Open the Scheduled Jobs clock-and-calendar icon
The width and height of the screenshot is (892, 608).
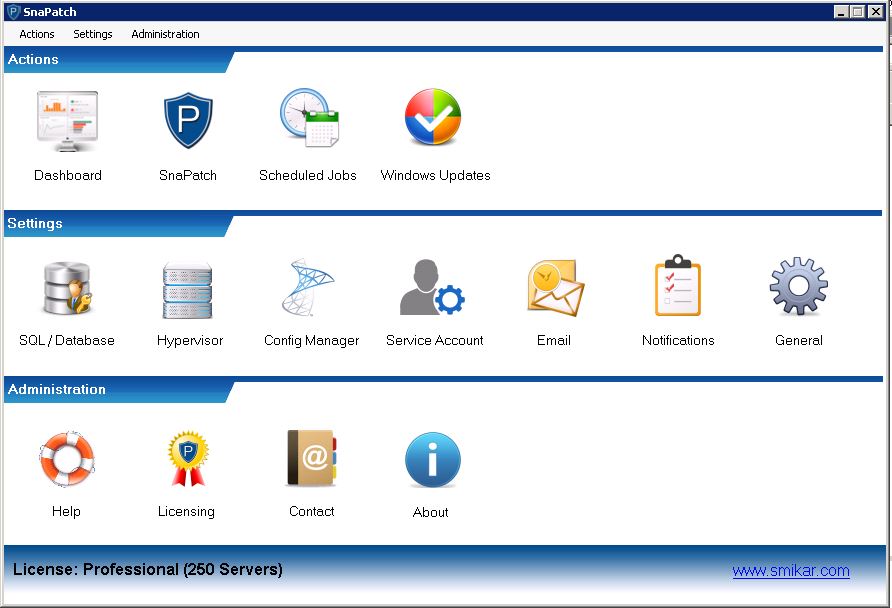[309, 118]
